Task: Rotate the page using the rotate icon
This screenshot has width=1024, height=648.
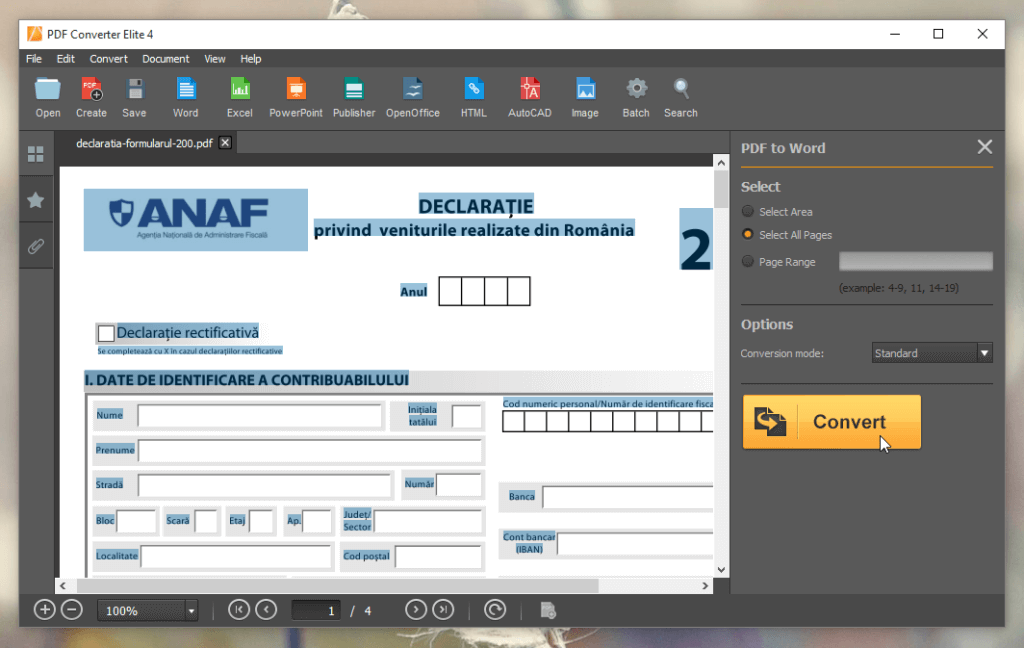Action: [x=495, y=610]
